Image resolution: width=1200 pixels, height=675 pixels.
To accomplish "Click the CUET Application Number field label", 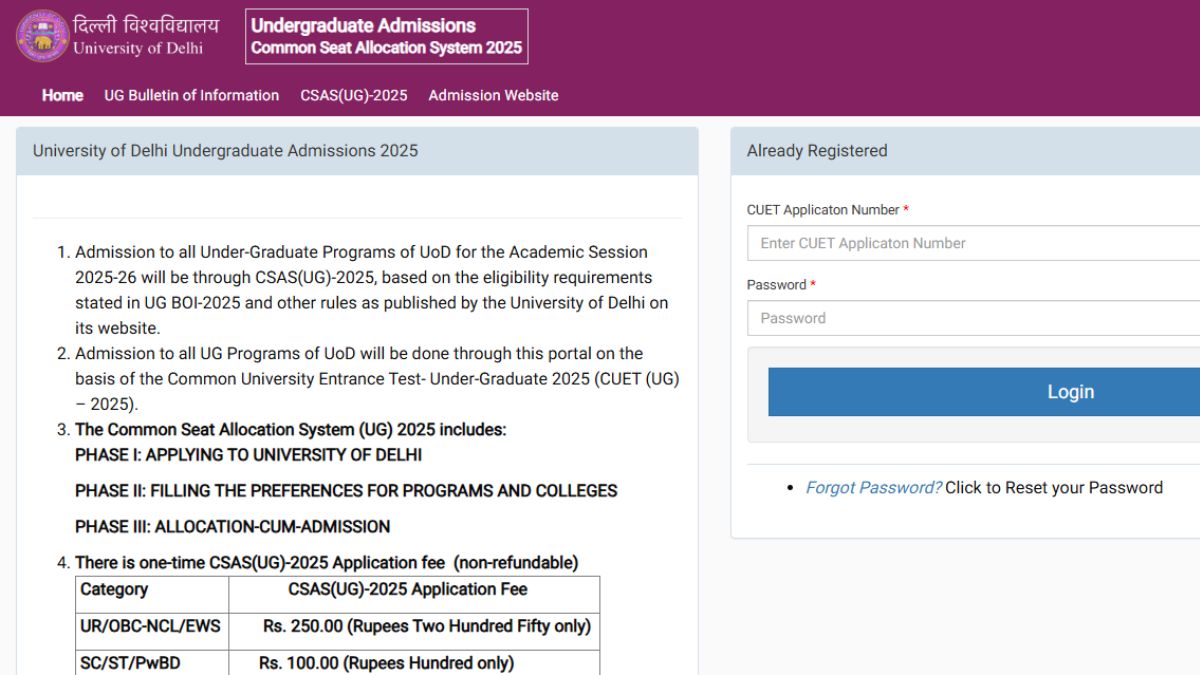I will pyautogui.click(x=823, y=210).
